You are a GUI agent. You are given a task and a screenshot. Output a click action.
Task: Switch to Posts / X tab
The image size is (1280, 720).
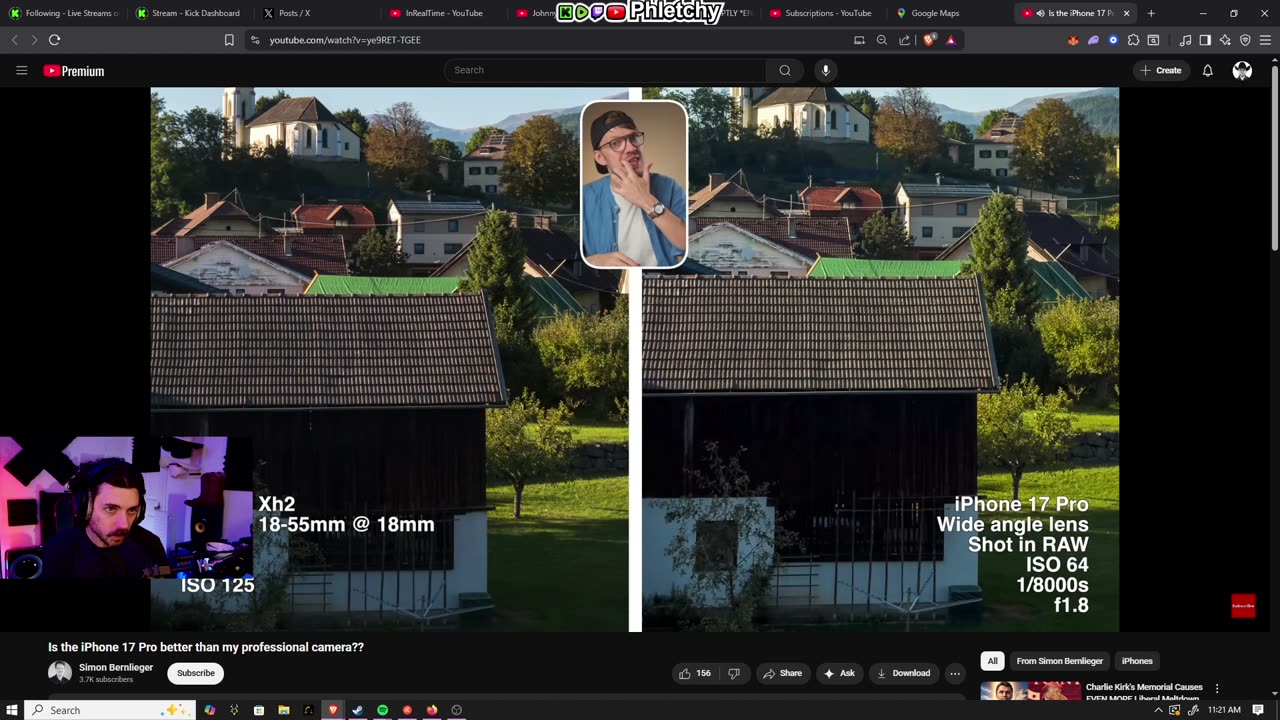pyautogui.click(x=315, y=13)
